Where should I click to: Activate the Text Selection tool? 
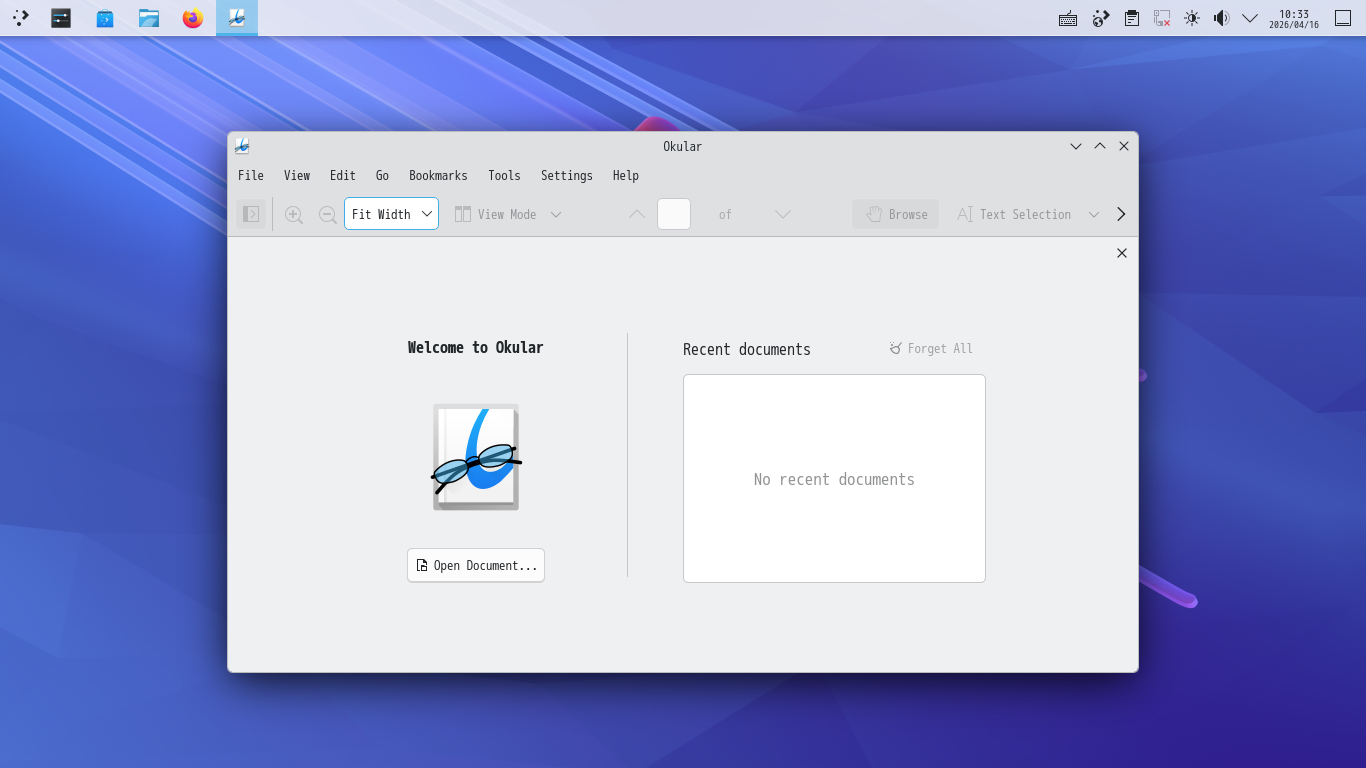(x=1014, y=214)
